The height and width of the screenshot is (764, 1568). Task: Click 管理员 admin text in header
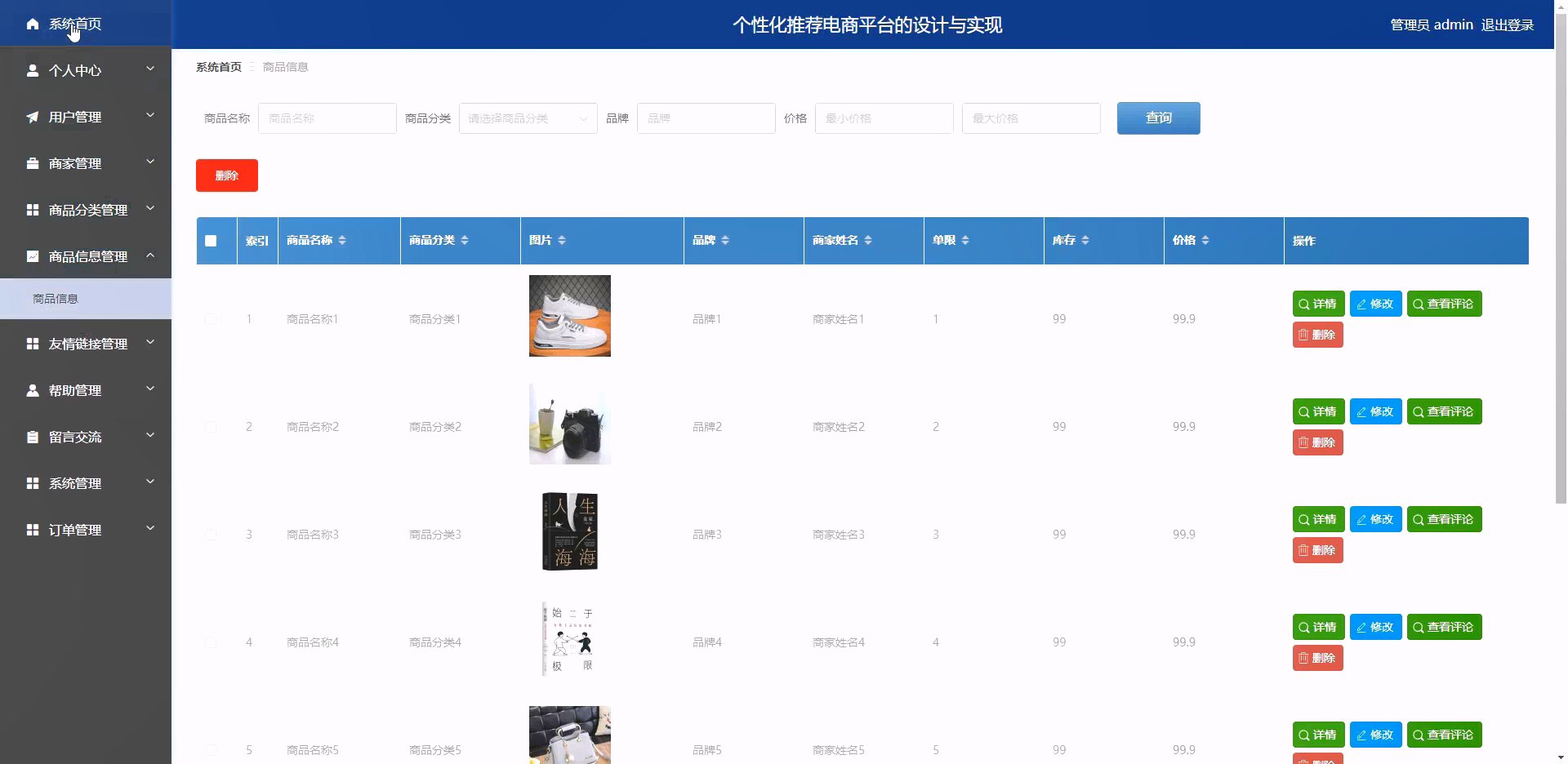click(x=1432, y=25)
